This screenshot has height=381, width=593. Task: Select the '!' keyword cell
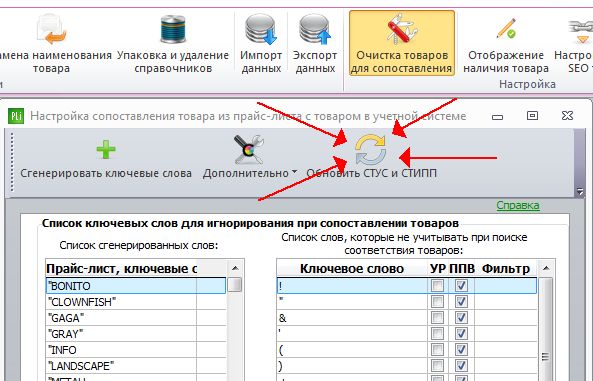pos(352,286)
